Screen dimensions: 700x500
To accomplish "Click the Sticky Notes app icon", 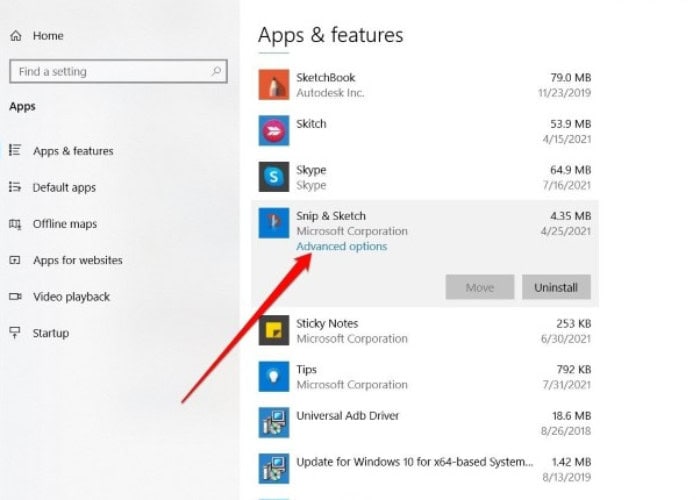I will pos(274,330).
